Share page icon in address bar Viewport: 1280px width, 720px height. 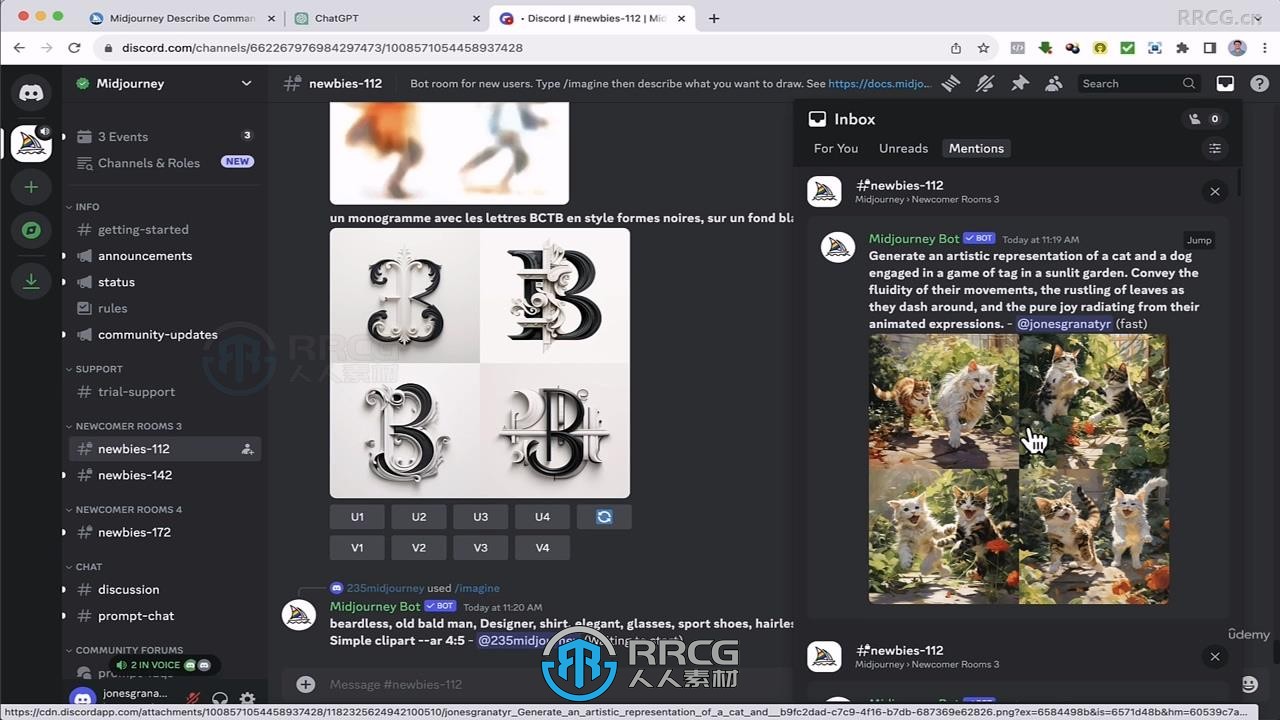tap(956, 48)
